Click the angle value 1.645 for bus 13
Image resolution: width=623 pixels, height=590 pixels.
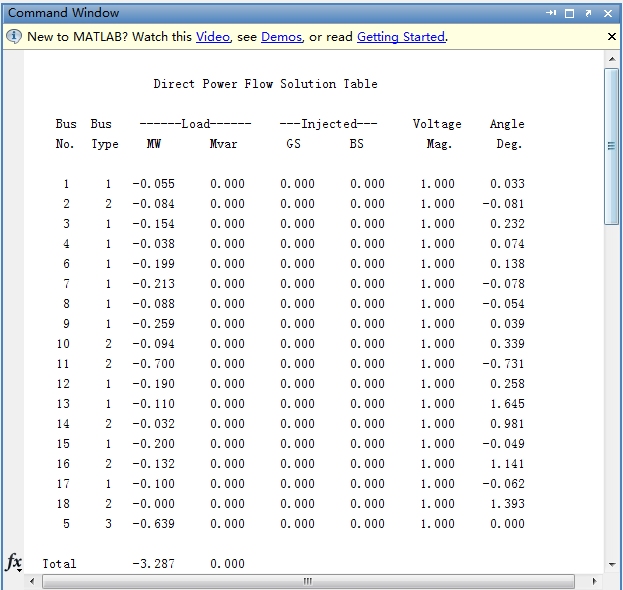point(507,404)
